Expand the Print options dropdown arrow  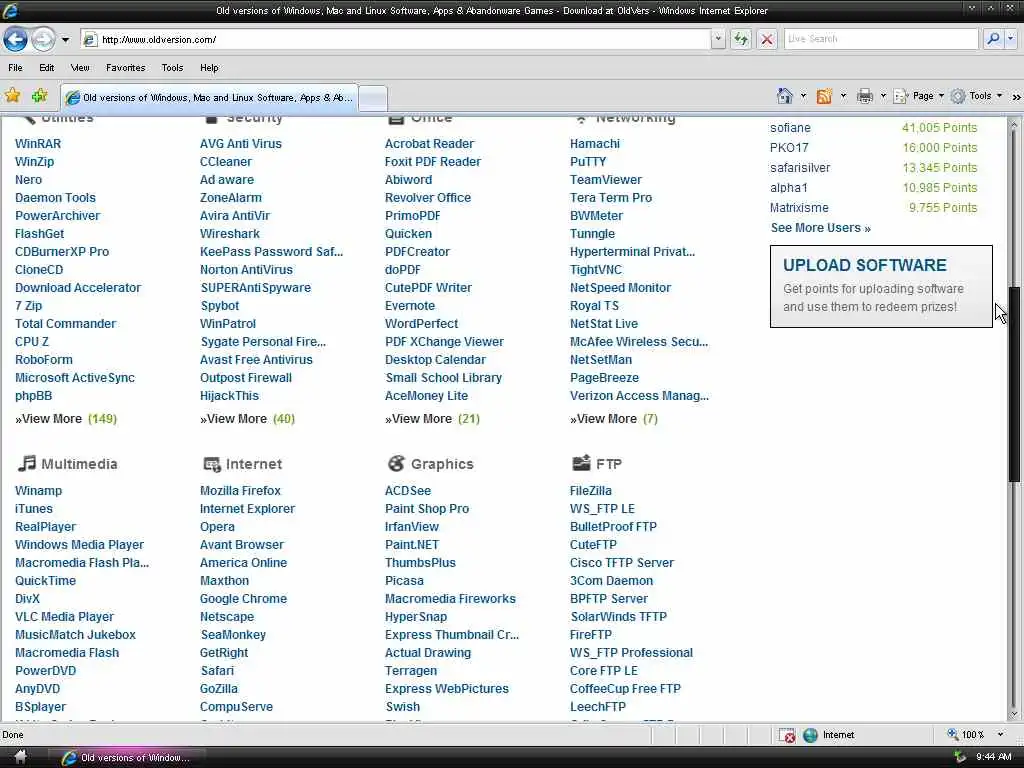coord(883,96)
